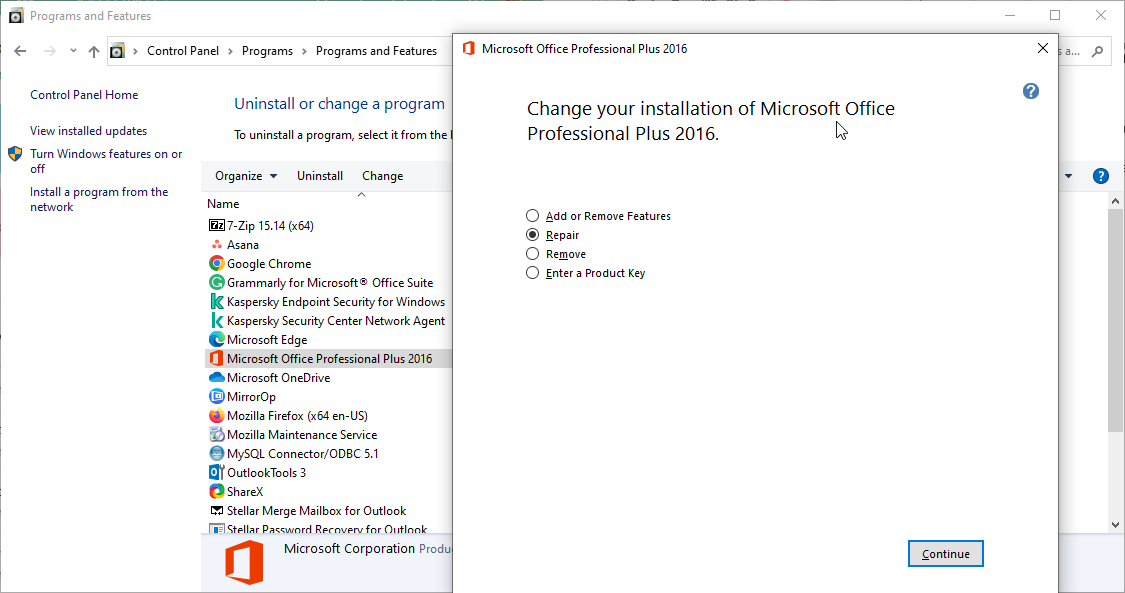Click the Microsoft OneDrive cloud icon
The image size is (1125, 593).
tap(216, 377)
